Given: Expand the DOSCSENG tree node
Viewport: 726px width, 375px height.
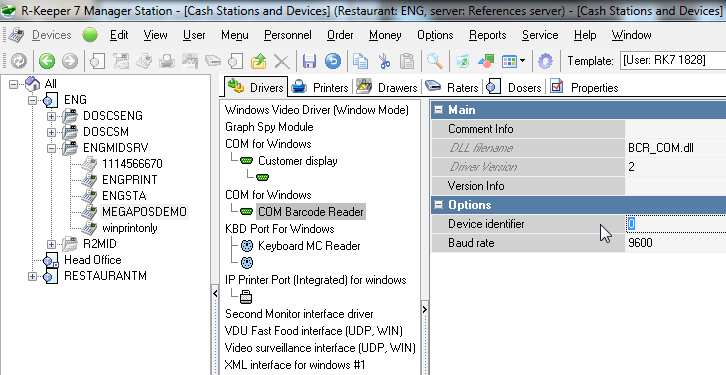Looking at the screenshot, I should pyautogui.click(x=51, y=116).
